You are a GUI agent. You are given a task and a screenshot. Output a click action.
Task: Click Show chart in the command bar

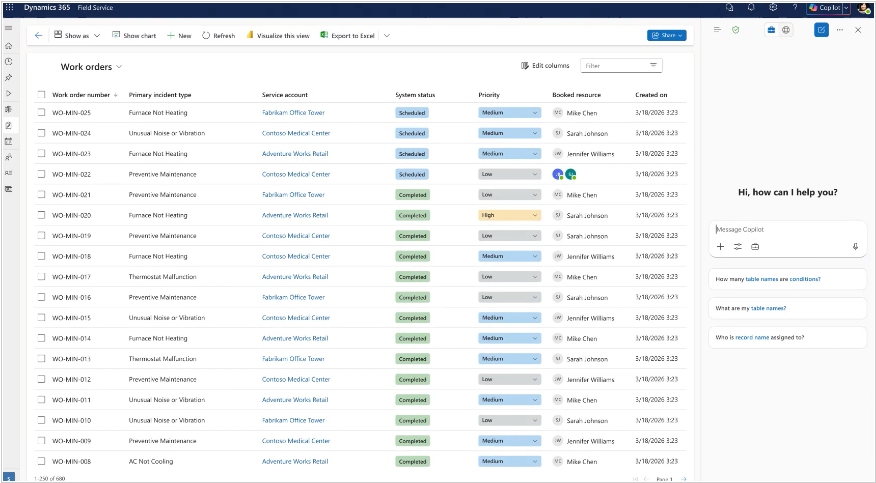pos(134,35)
